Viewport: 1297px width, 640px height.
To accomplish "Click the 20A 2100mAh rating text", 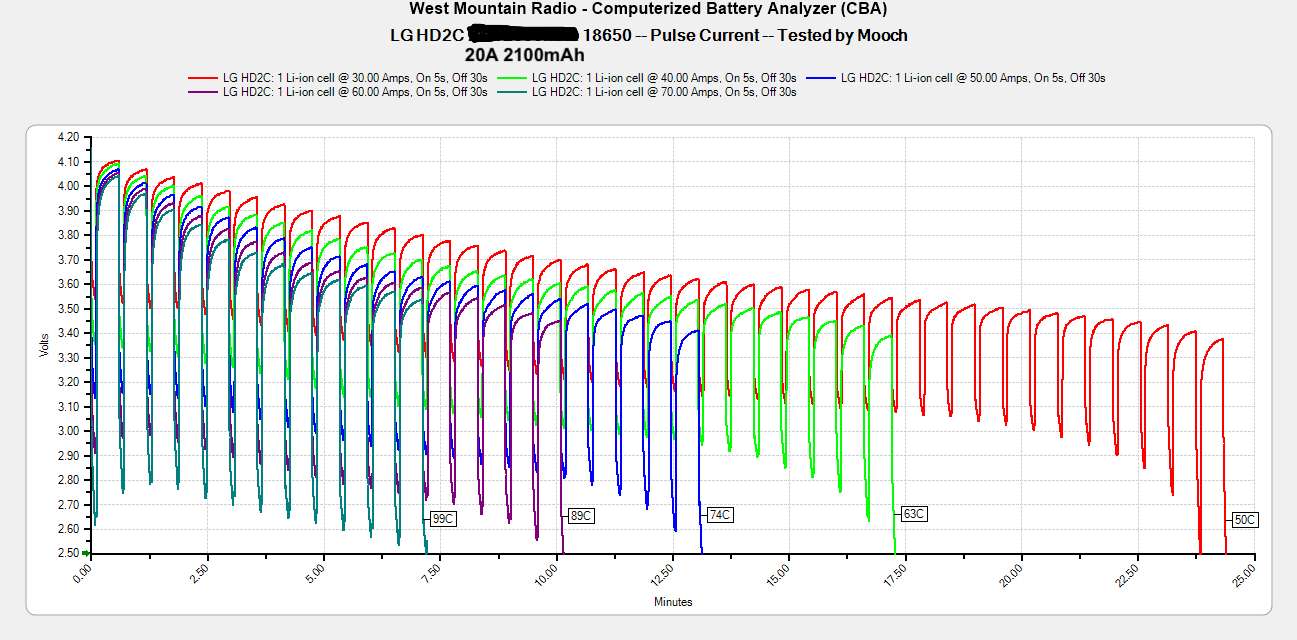I will 524,54.
